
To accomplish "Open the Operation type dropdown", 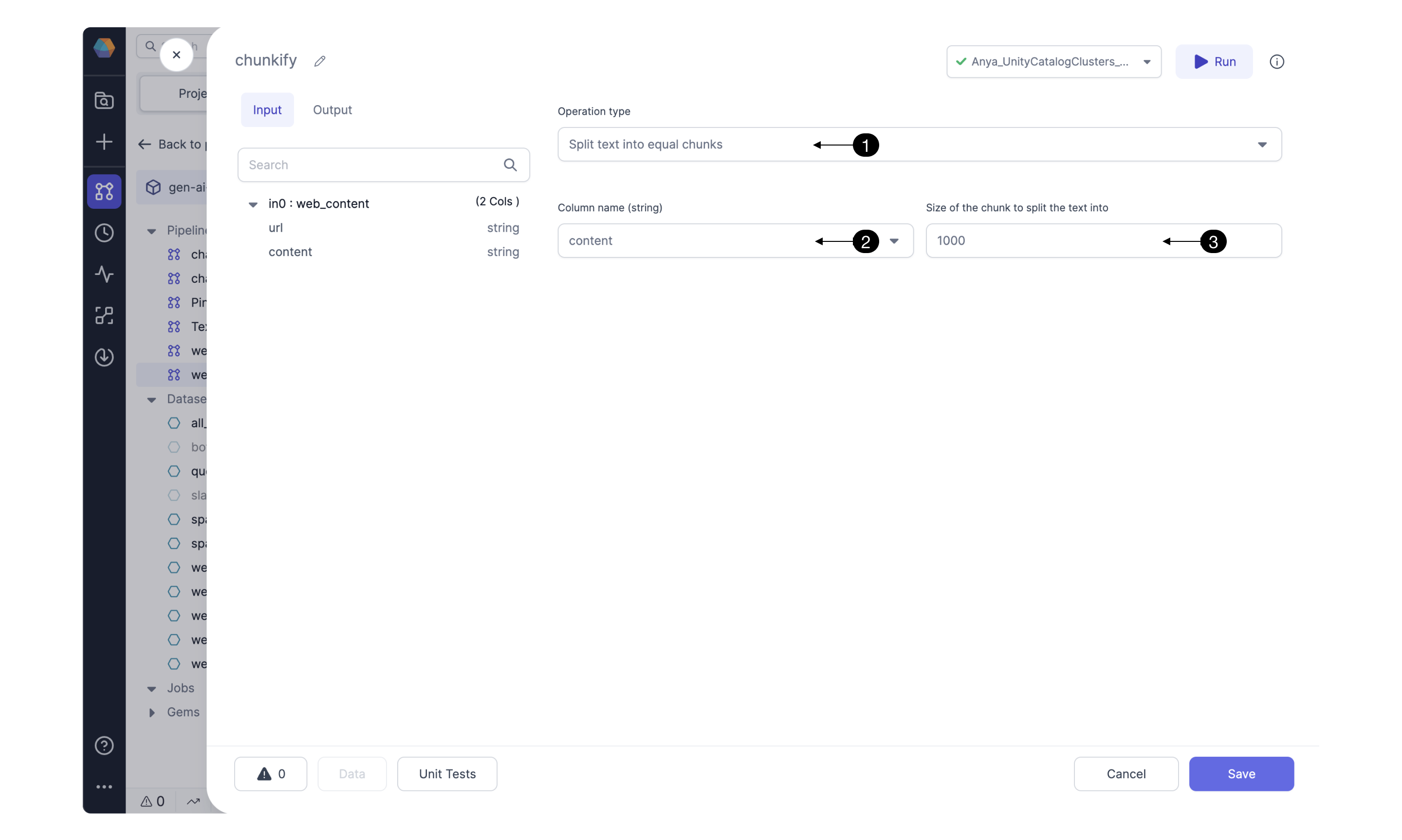I will point(1262,145).
